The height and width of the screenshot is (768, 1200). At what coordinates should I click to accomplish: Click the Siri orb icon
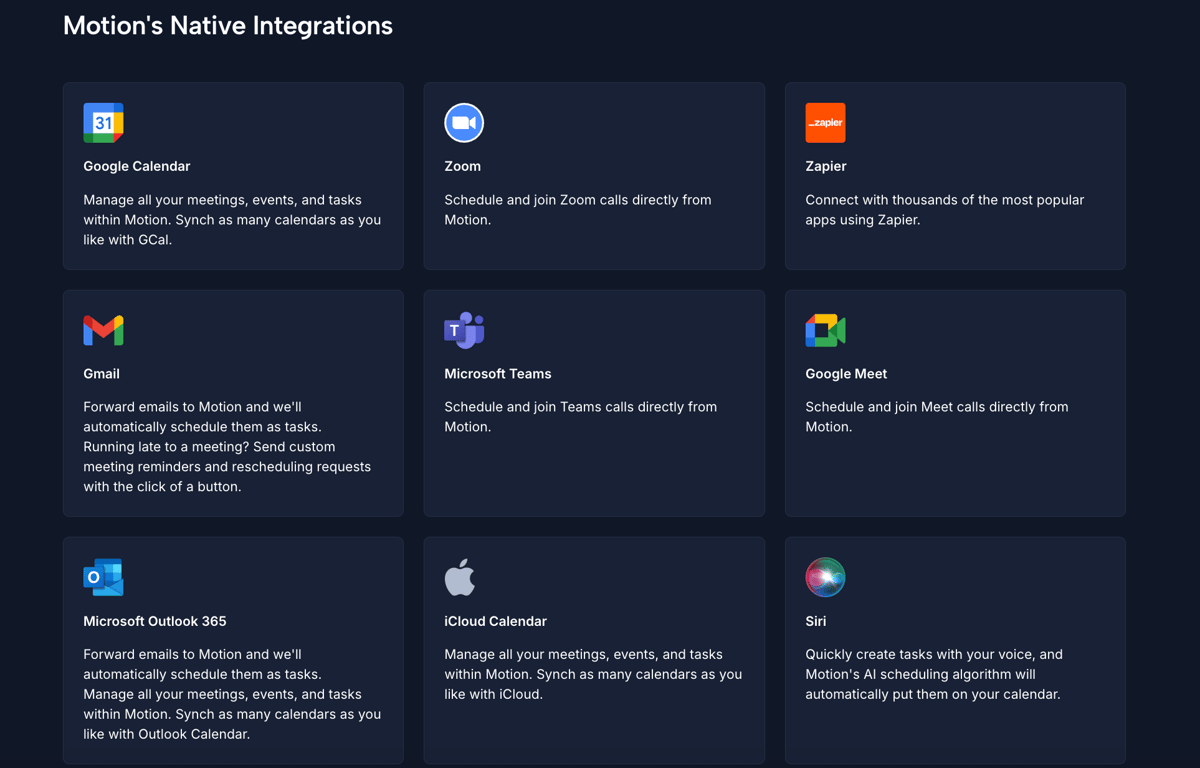point(825,577)
